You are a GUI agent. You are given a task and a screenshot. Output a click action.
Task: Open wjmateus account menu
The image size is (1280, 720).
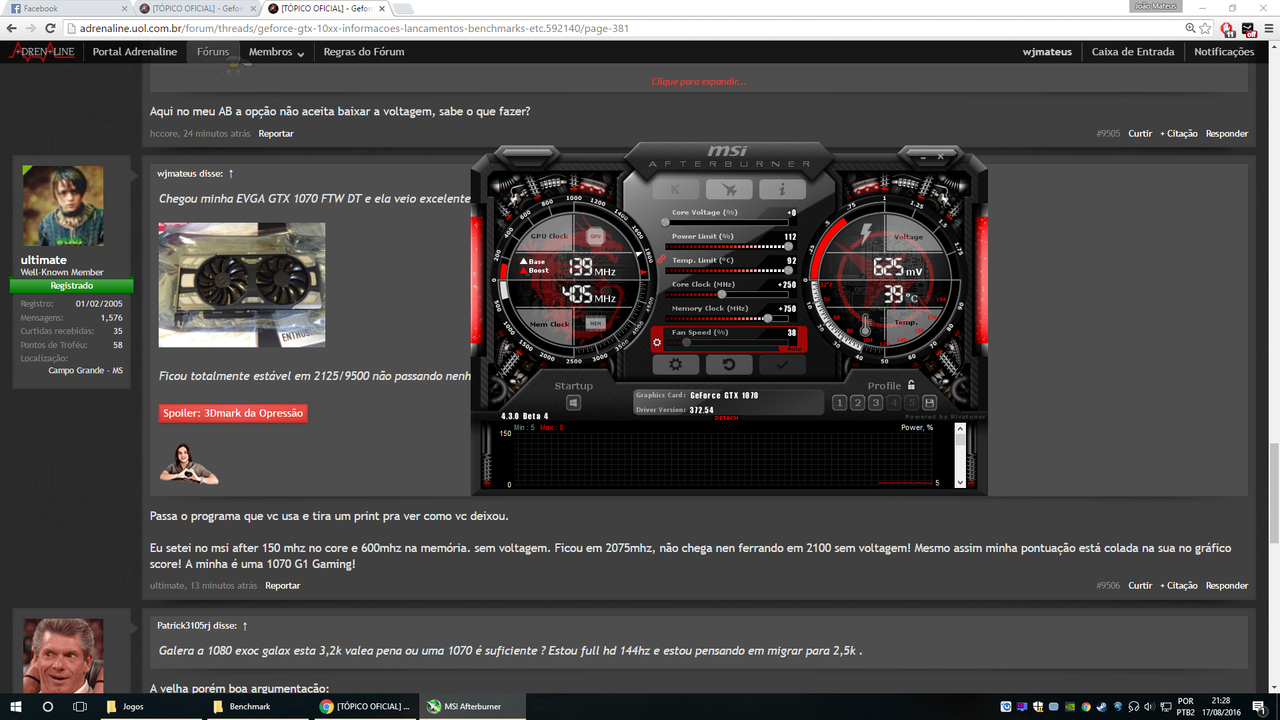click(x=1047, y=52)
